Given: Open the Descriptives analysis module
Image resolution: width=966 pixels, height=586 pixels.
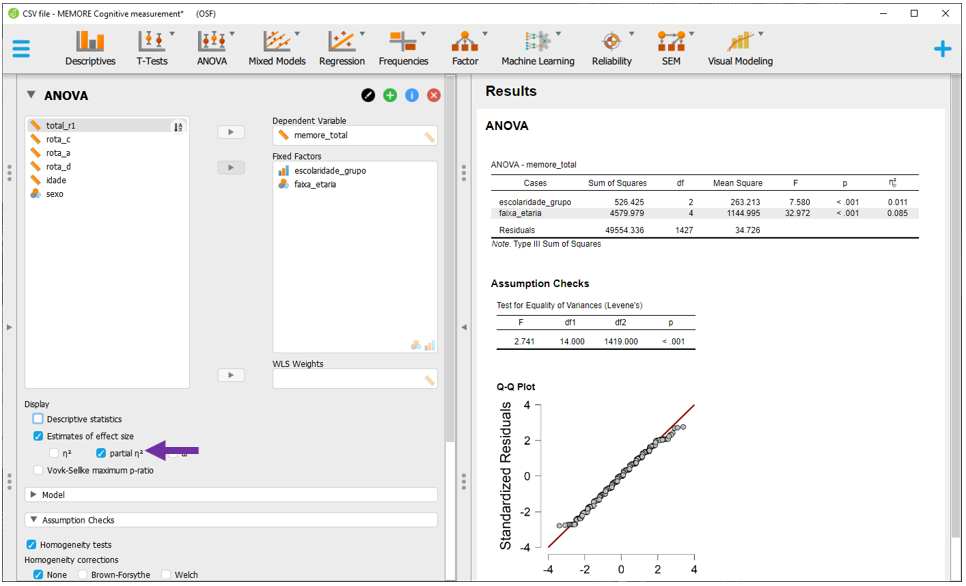Looking at the screenshot, I should 90,48.
